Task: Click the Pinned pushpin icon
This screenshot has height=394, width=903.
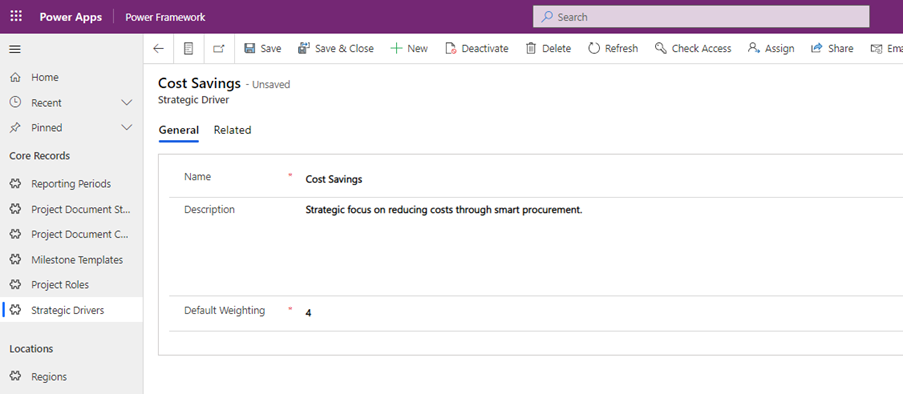Action: tap(16, 128)
